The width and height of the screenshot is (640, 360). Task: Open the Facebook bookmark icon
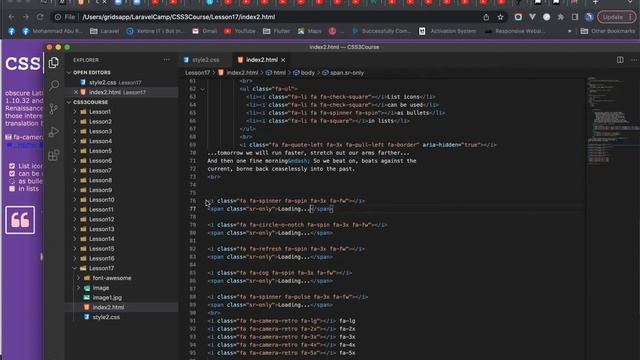pyautogui.click(x=11, y=31)
